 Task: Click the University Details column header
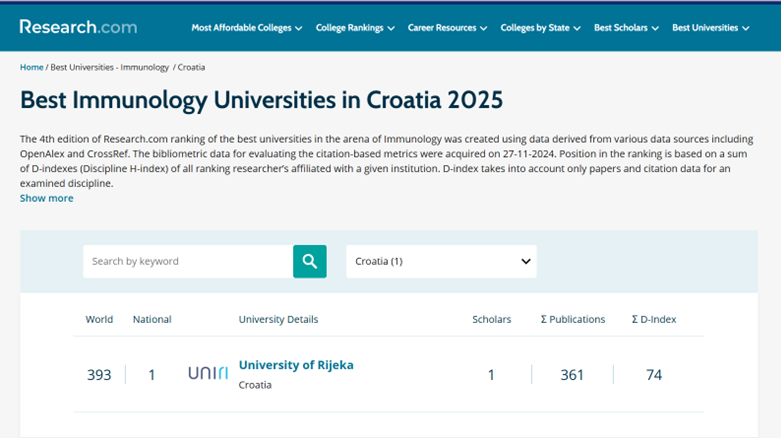tap(278, 319)
